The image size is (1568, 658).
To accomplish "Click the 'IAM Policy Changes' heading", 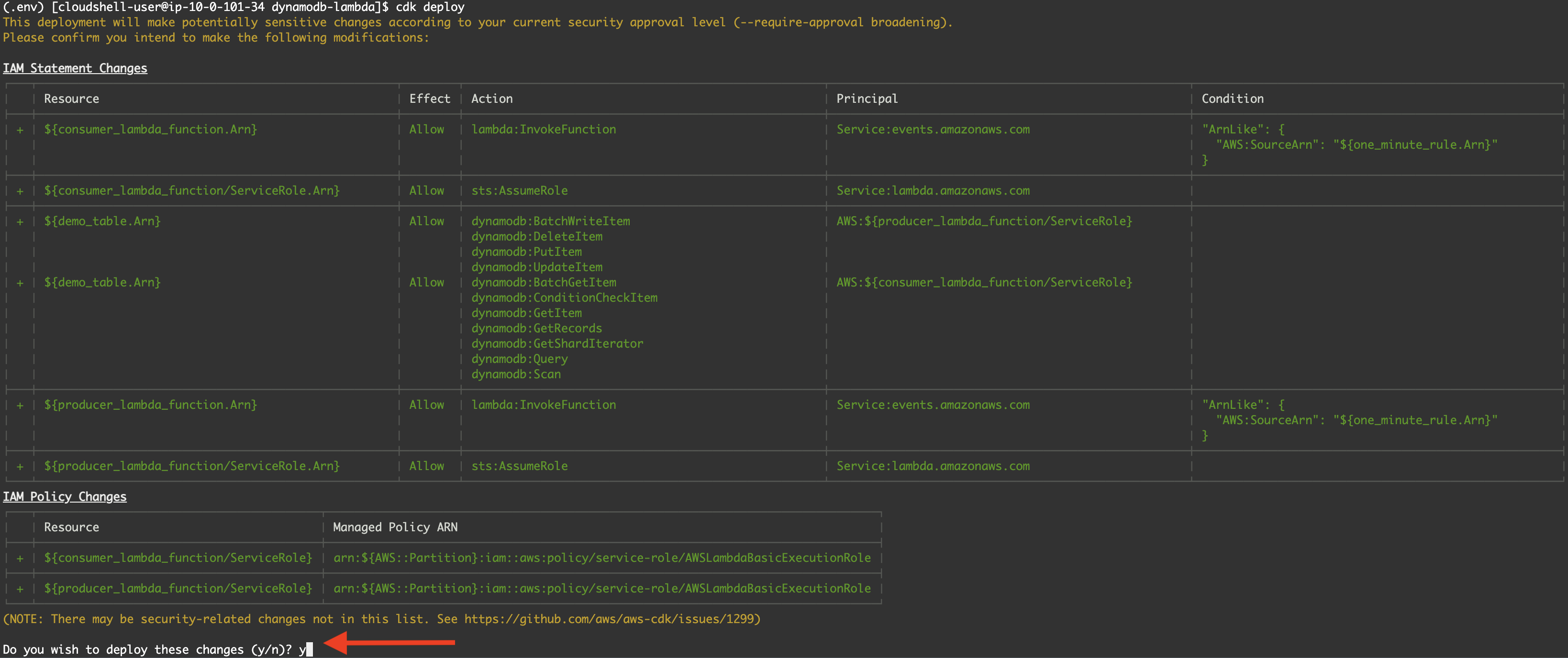I will (x=65, y=497).
